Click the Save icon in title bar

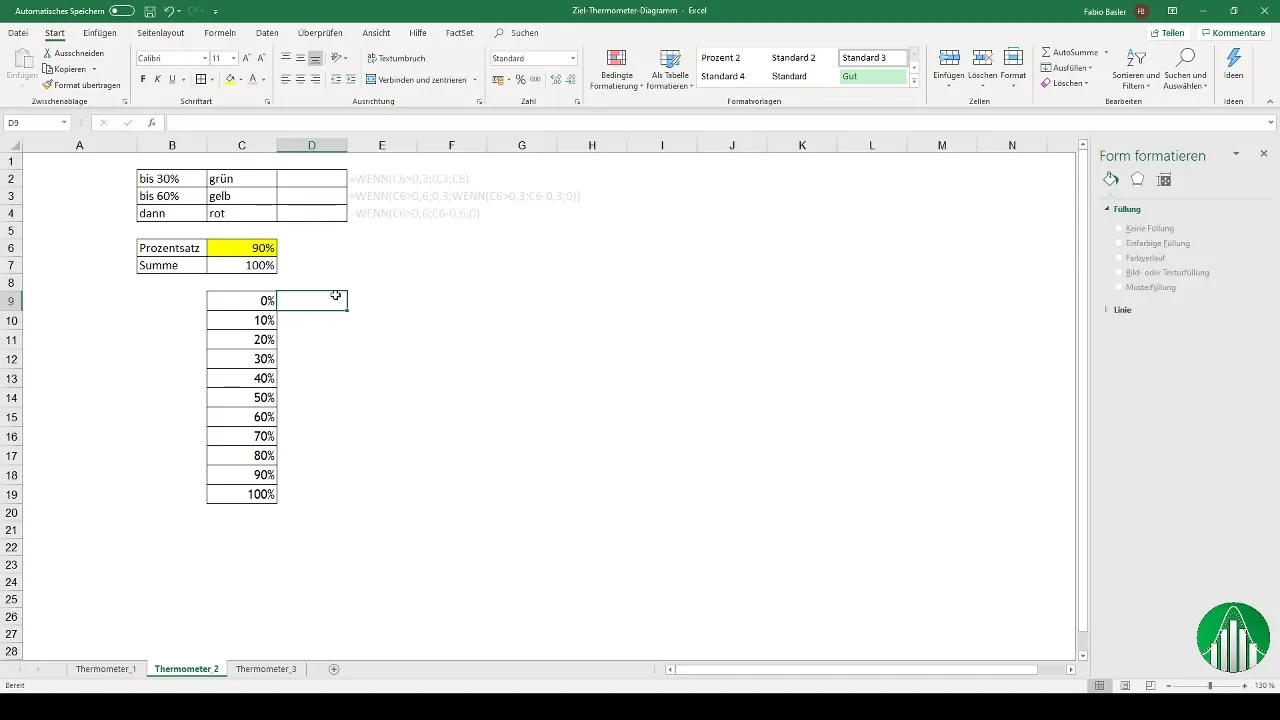[x=149, y=11]
